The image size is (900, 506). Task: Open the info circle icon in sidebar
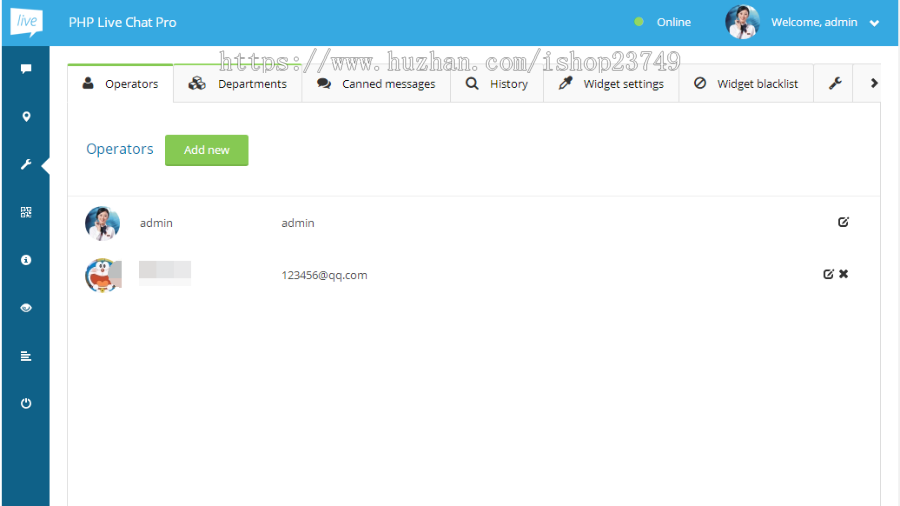(26, 260)
